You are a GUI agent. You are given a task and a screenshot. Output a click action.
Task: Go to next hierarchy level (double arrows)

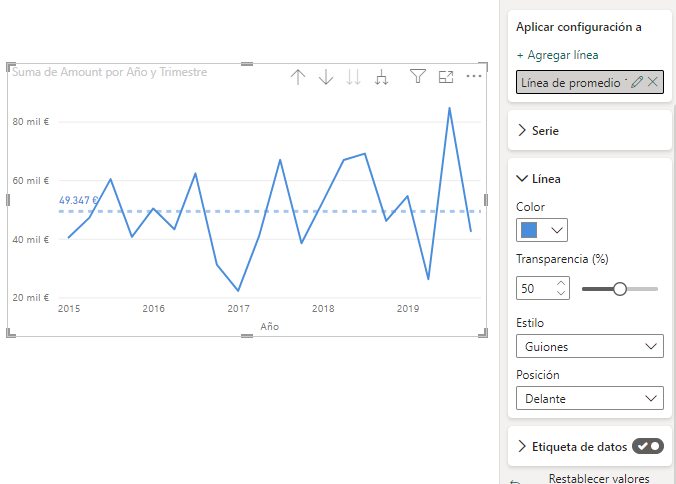click(353, 78)
